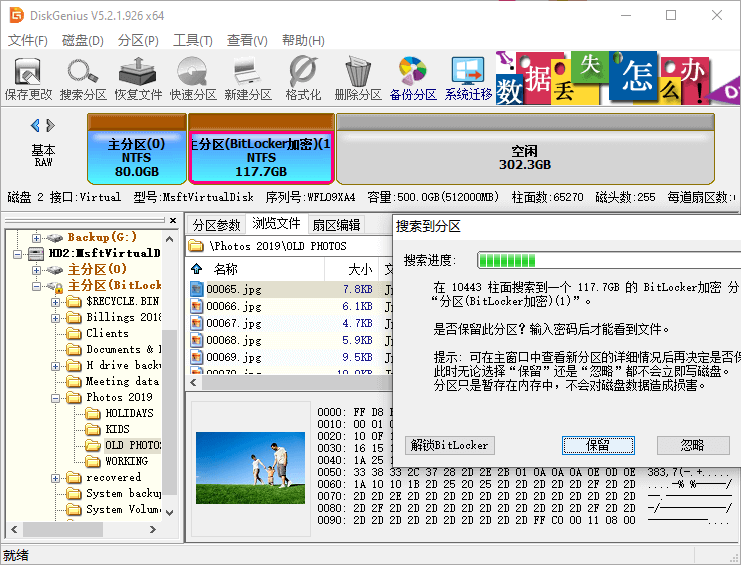Collapse the 主分区(BitLocker) tree node
The image size is (741, 565).
tap(36, 286)
